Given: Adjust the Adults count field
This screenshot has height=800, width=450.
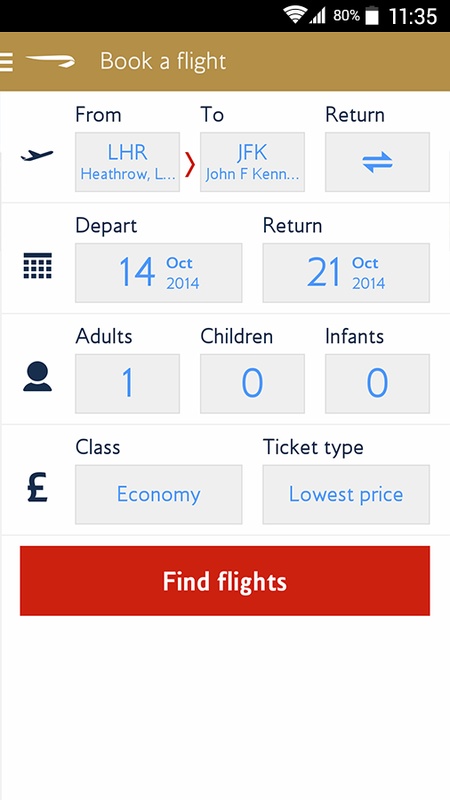Looking at the screenshot, I should tap(128, 384).
